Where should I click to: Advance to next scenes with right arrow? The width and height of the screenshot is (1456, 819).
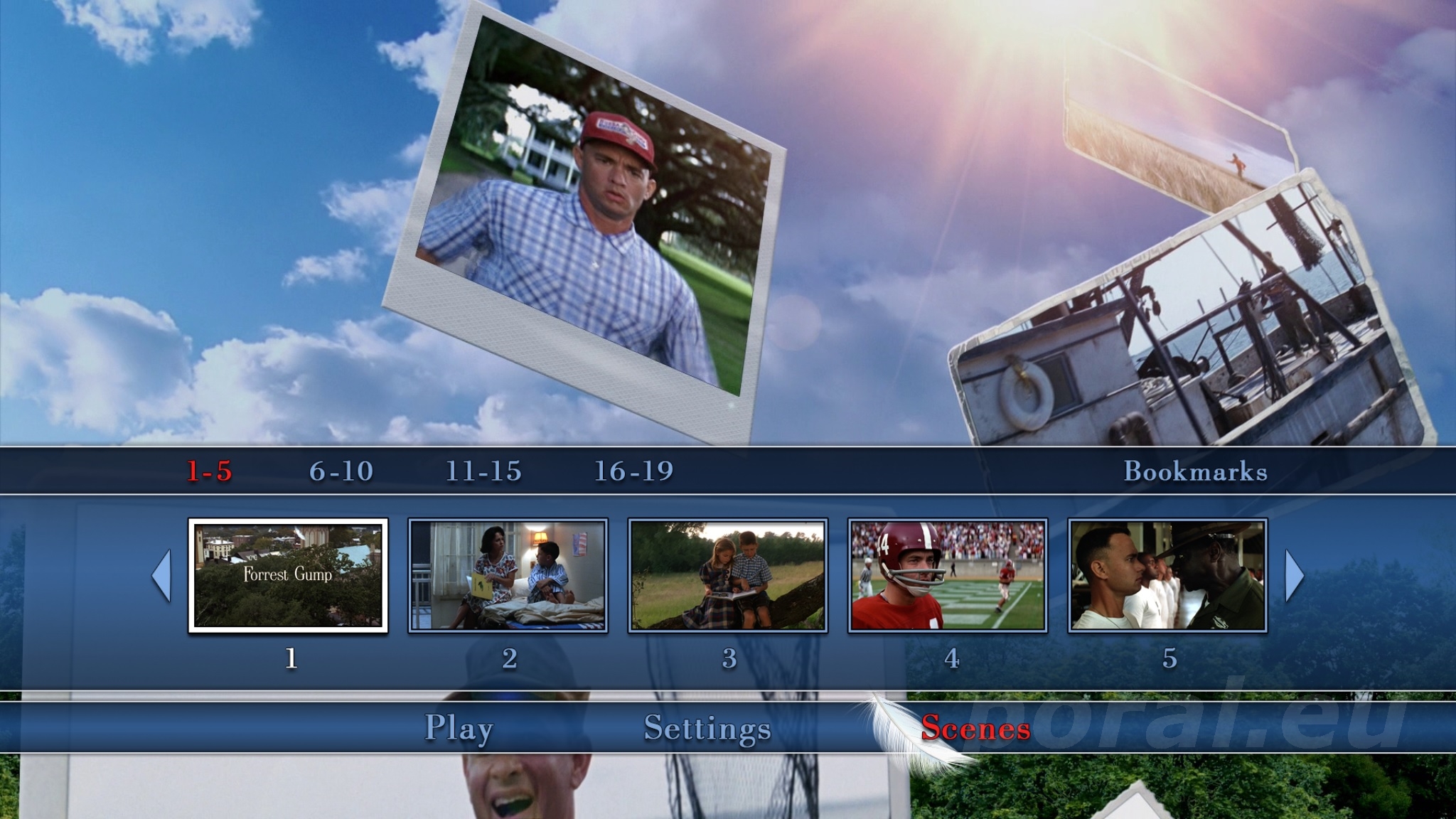click(1295, 576)
